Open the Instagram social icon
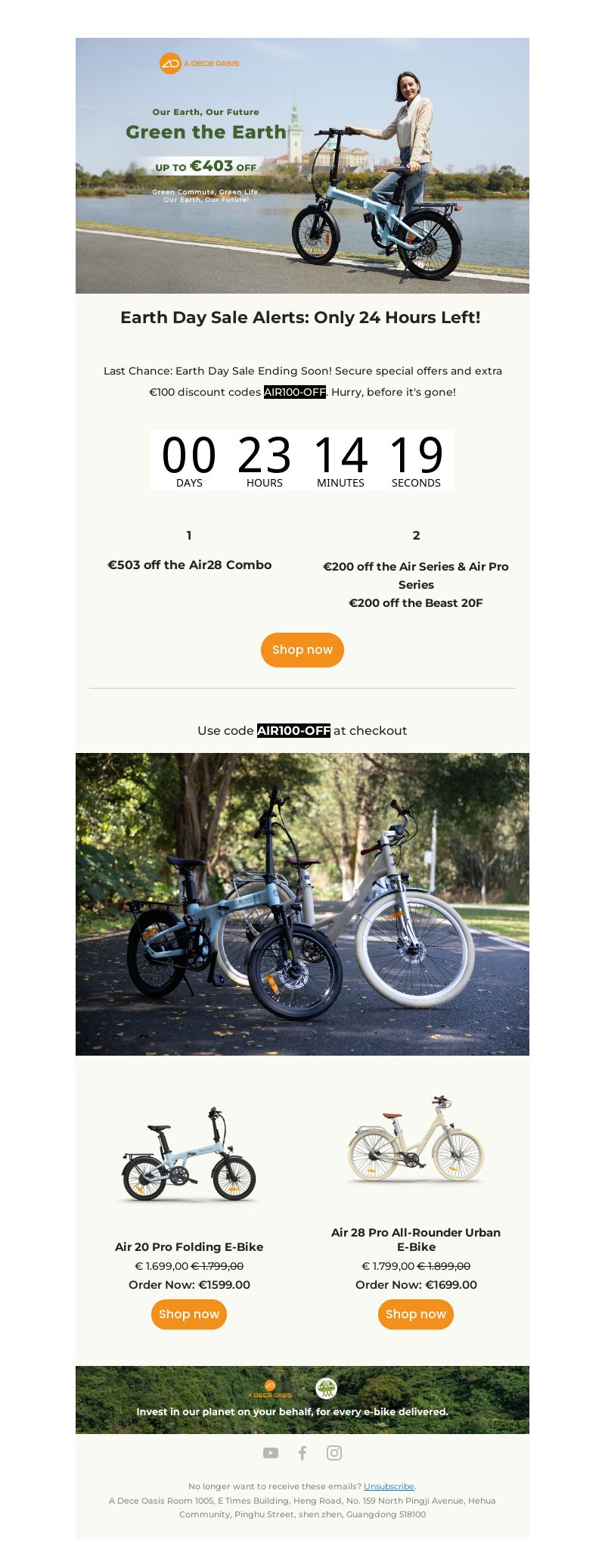Screen dimensions: 605x1568 [x=334, y=1453]
